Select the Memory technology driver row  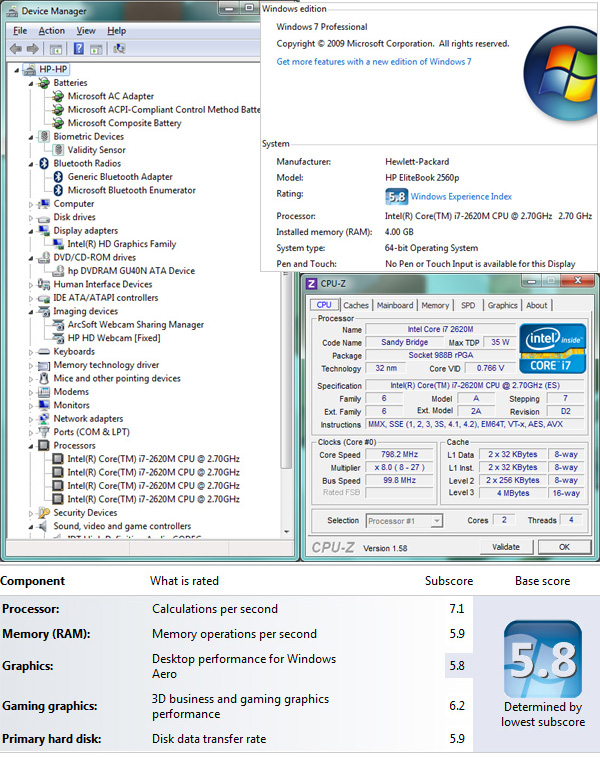(106, 365)
